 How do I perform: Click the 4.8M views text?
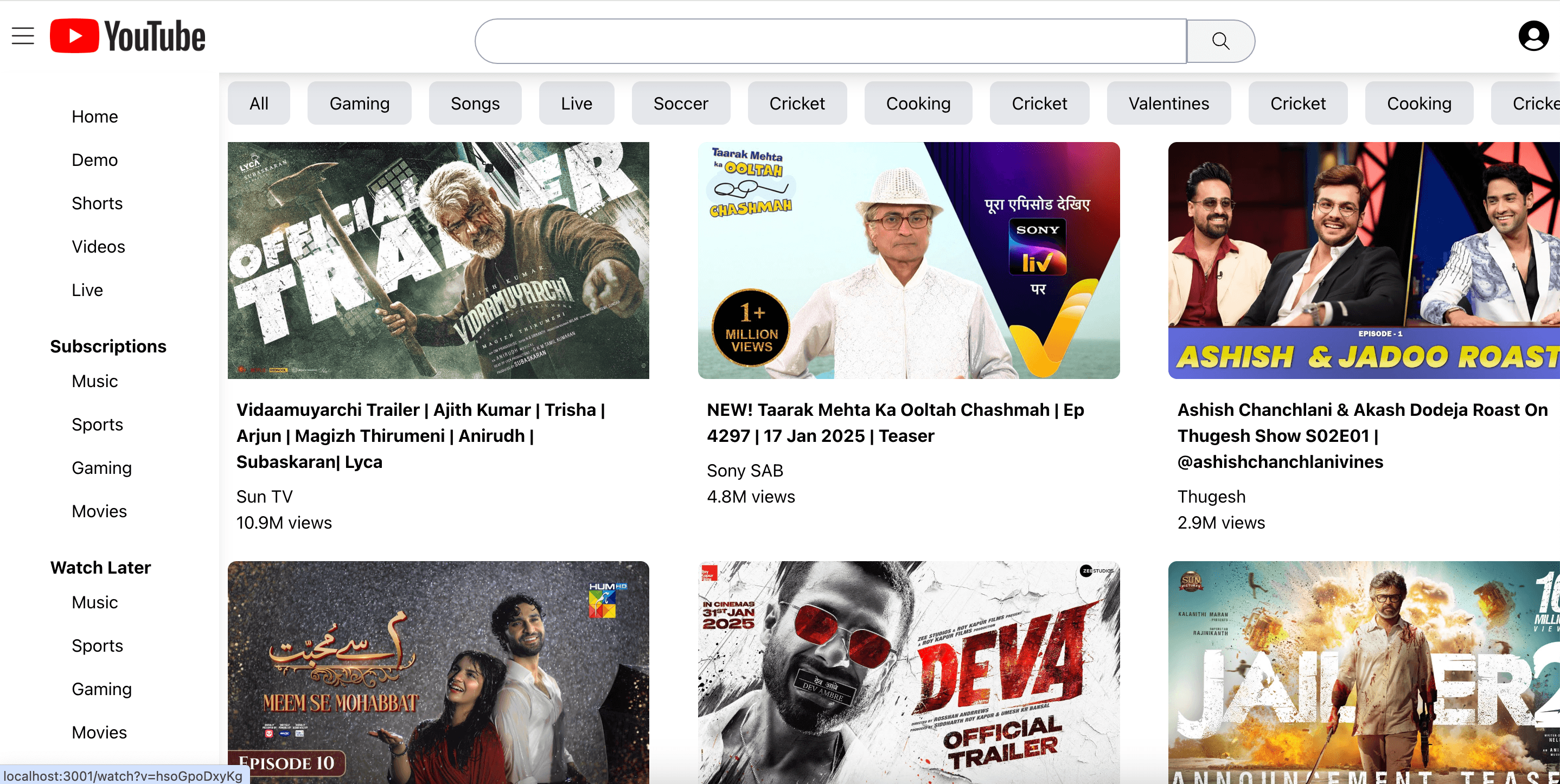(751, 497)
